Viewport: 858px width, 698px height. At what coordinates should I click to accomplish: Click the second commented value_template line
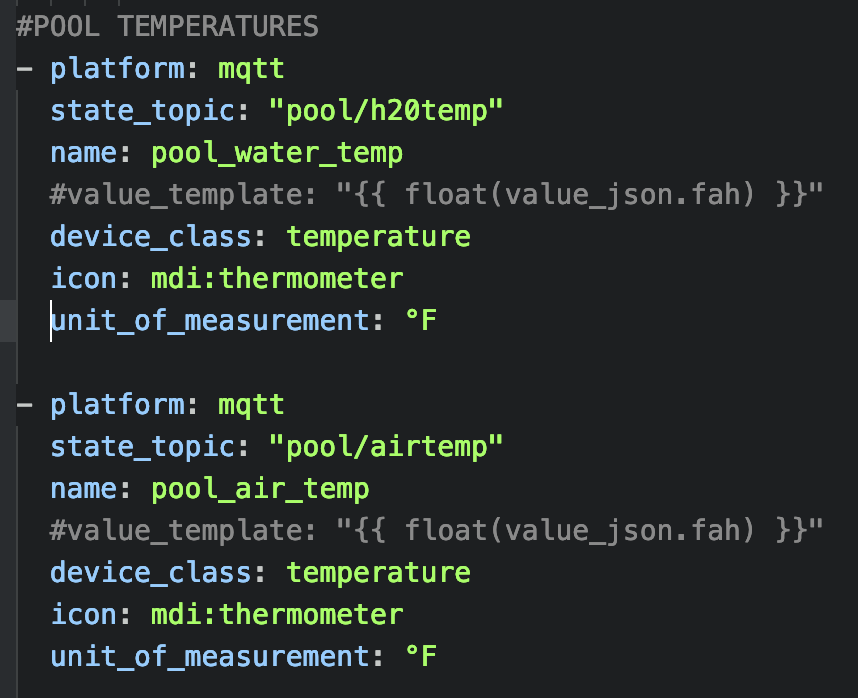(x=436, y=531)
